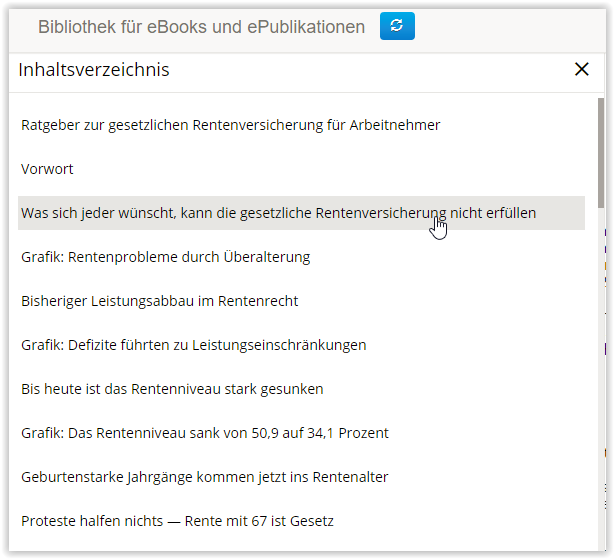Click the 'Bibliothek für eBooks und ePublikationen' title

tap(201, 27)
